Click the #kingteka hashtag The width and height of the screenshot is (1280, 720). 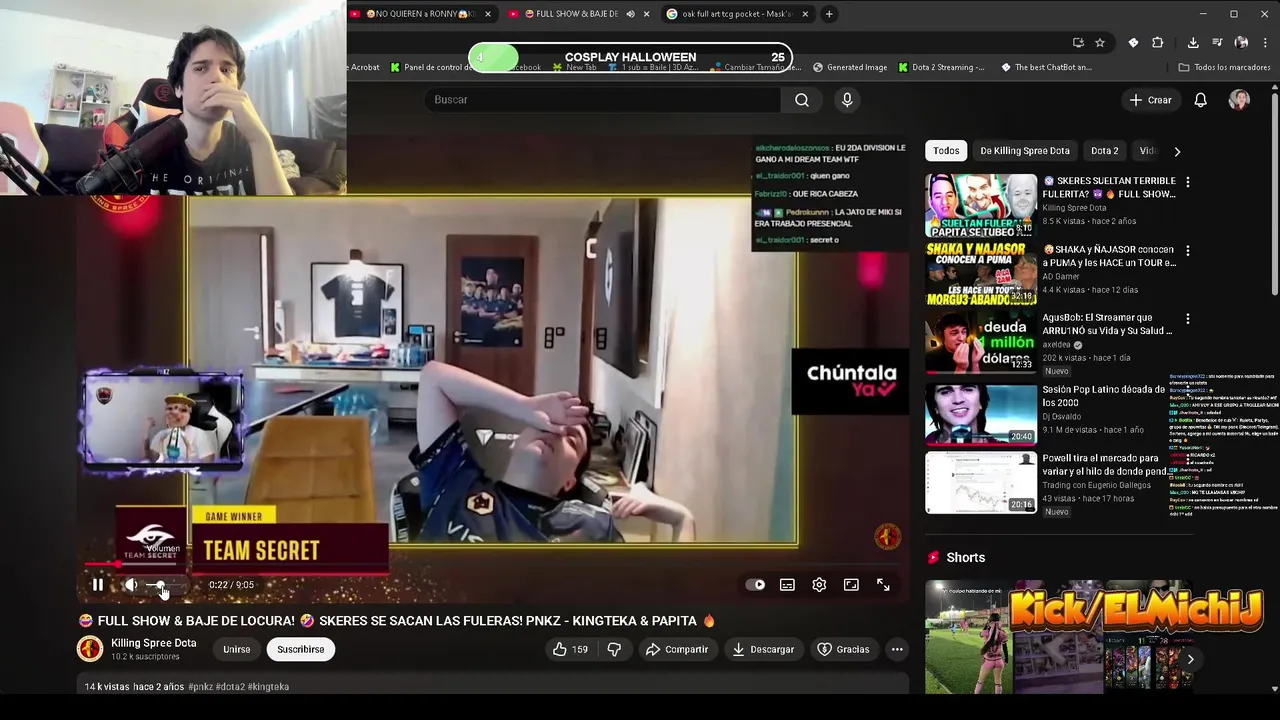click(268, 687)
